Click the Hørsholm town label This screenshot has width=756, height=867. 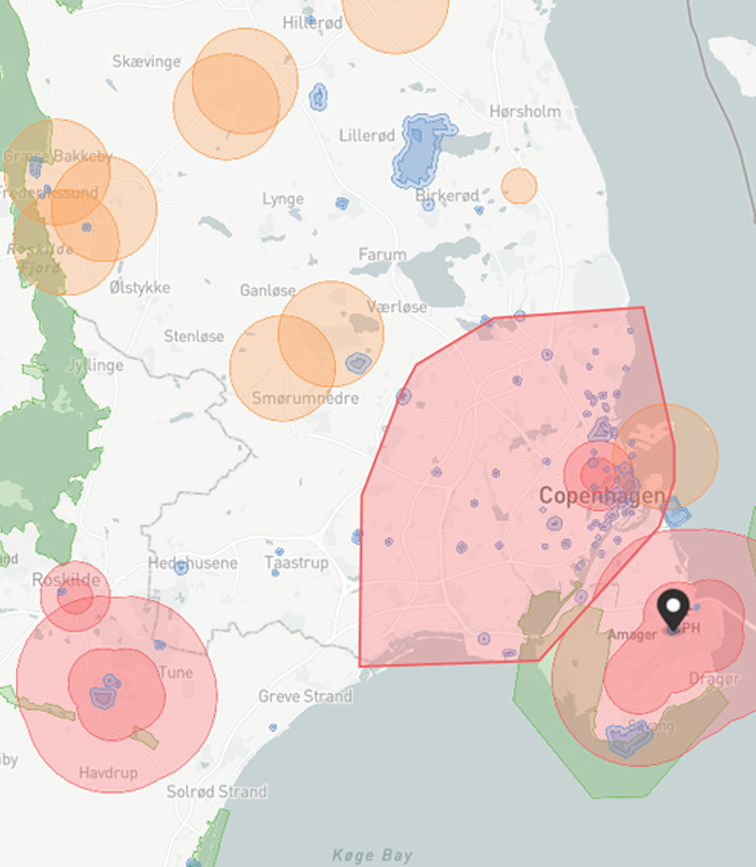[525, 111]
